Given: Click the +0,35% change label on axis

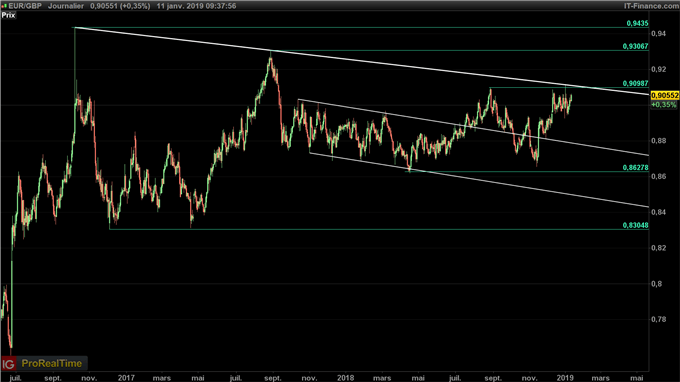Looking at the screenshot, I should pos(664,105).
